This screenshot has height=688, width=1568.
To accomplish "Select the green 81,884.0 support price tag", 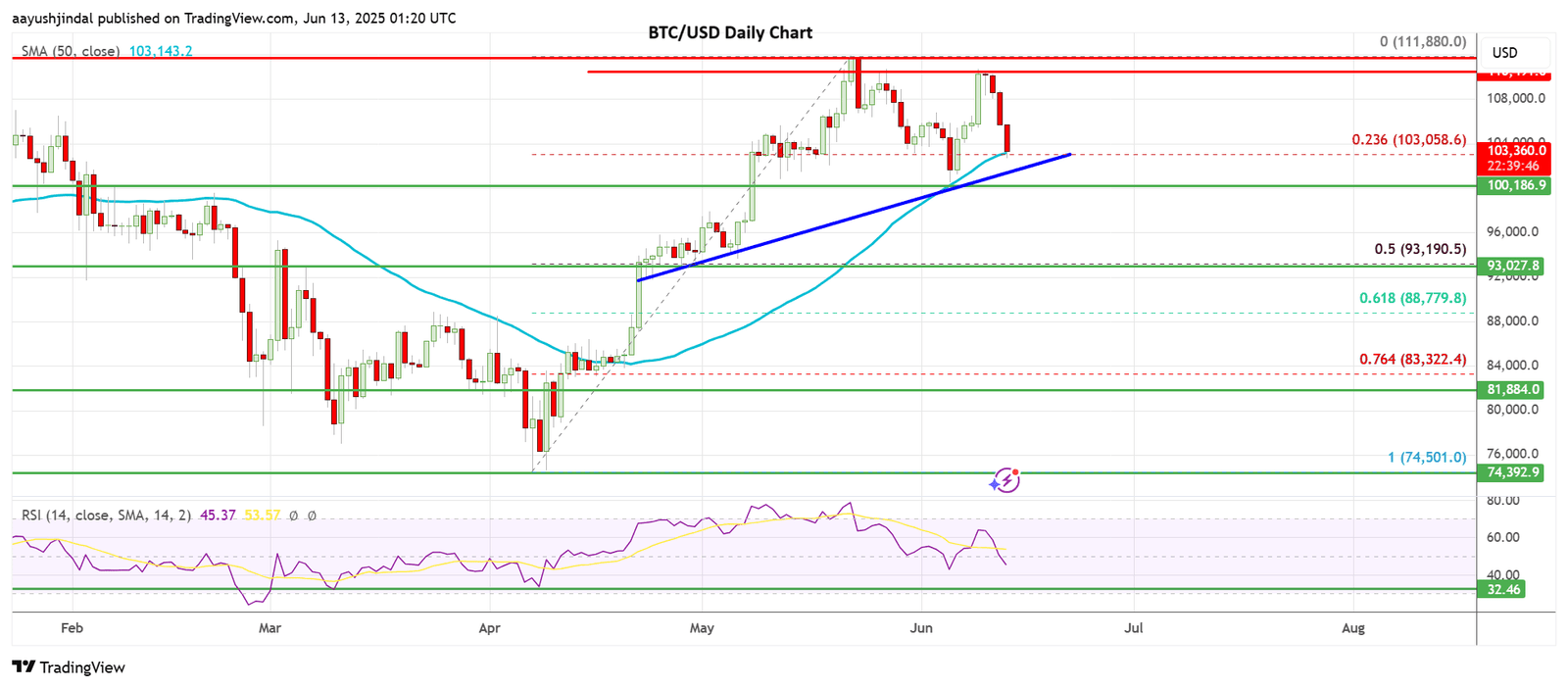I will pos(1515,389).
